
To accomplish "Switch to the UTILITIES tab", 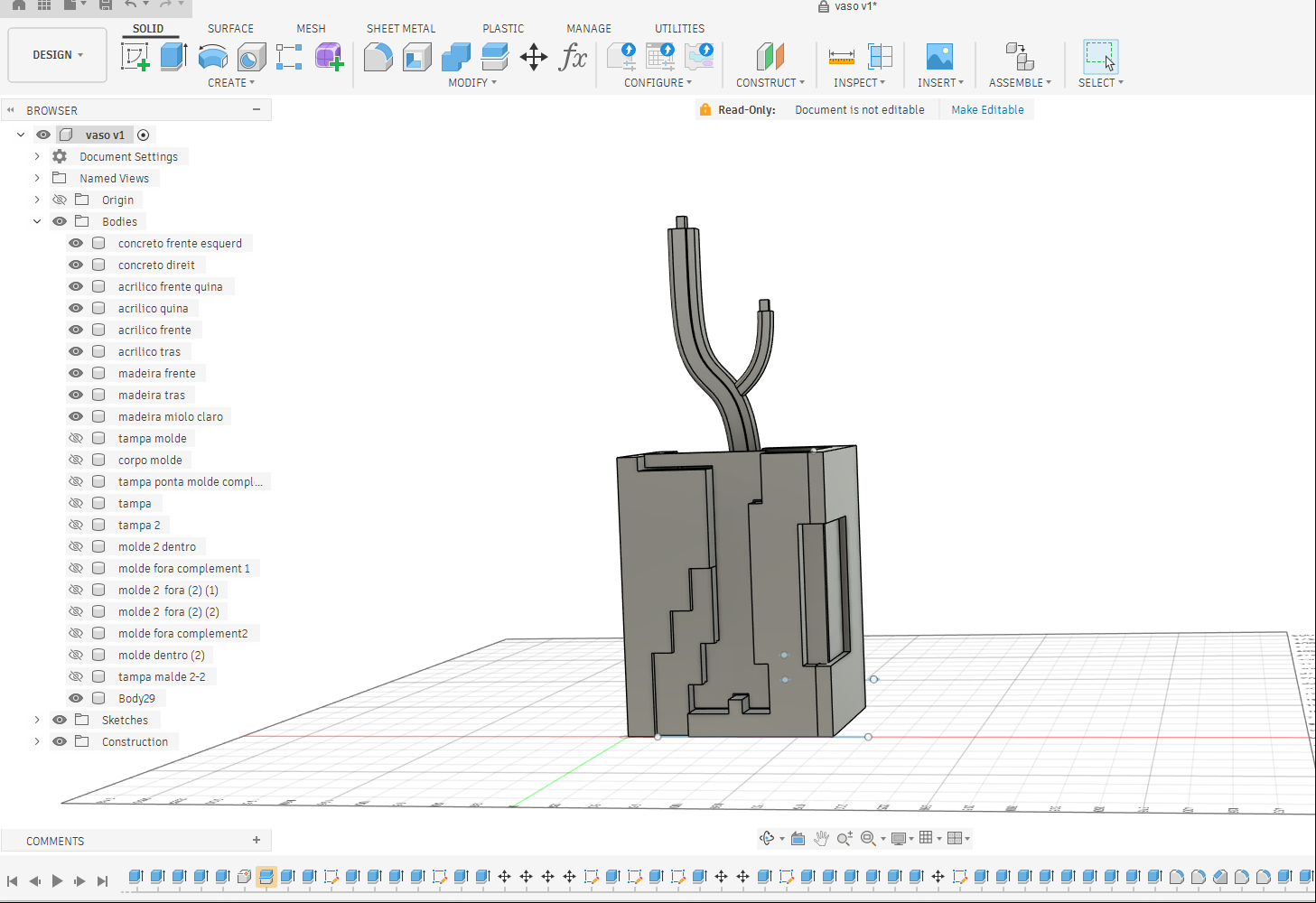I will pos(679,28).
